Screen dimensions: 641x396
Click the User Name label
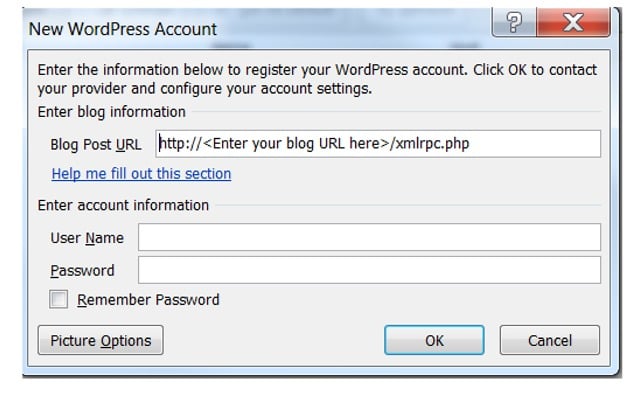coord(87,238)
